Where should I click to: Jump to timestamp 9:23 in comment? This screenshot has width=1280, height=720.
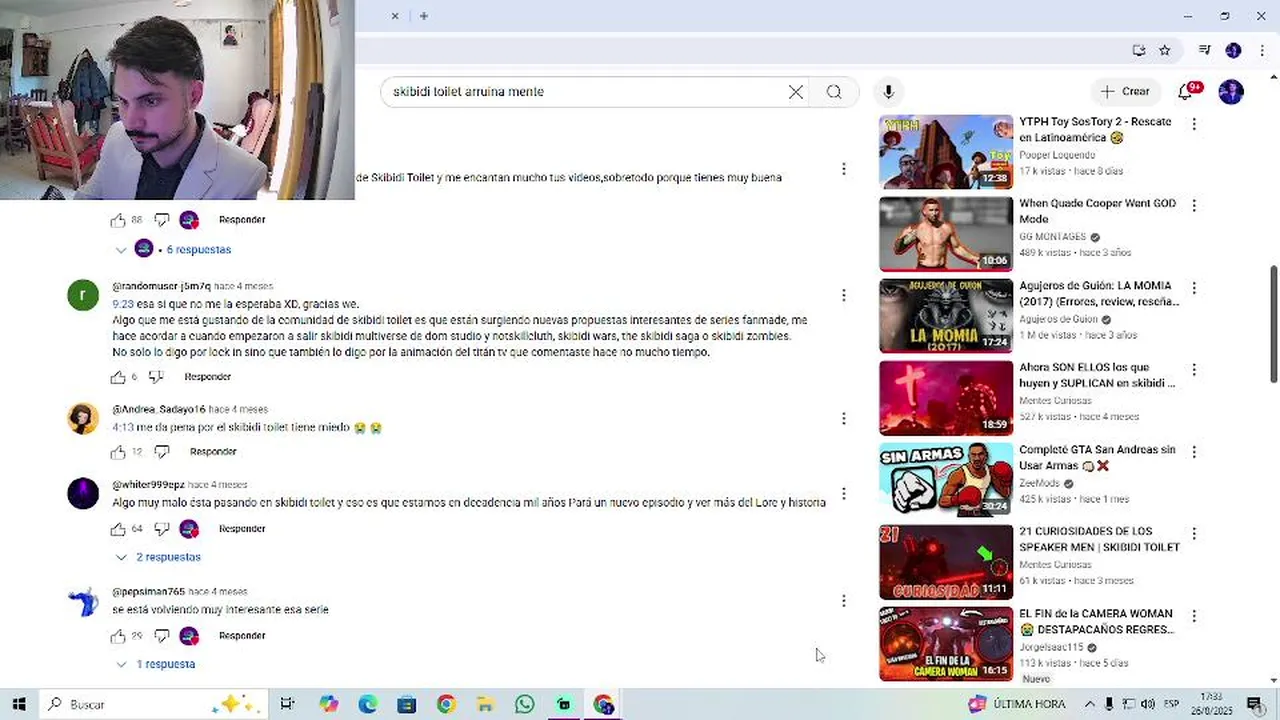[x=123, y=304]
